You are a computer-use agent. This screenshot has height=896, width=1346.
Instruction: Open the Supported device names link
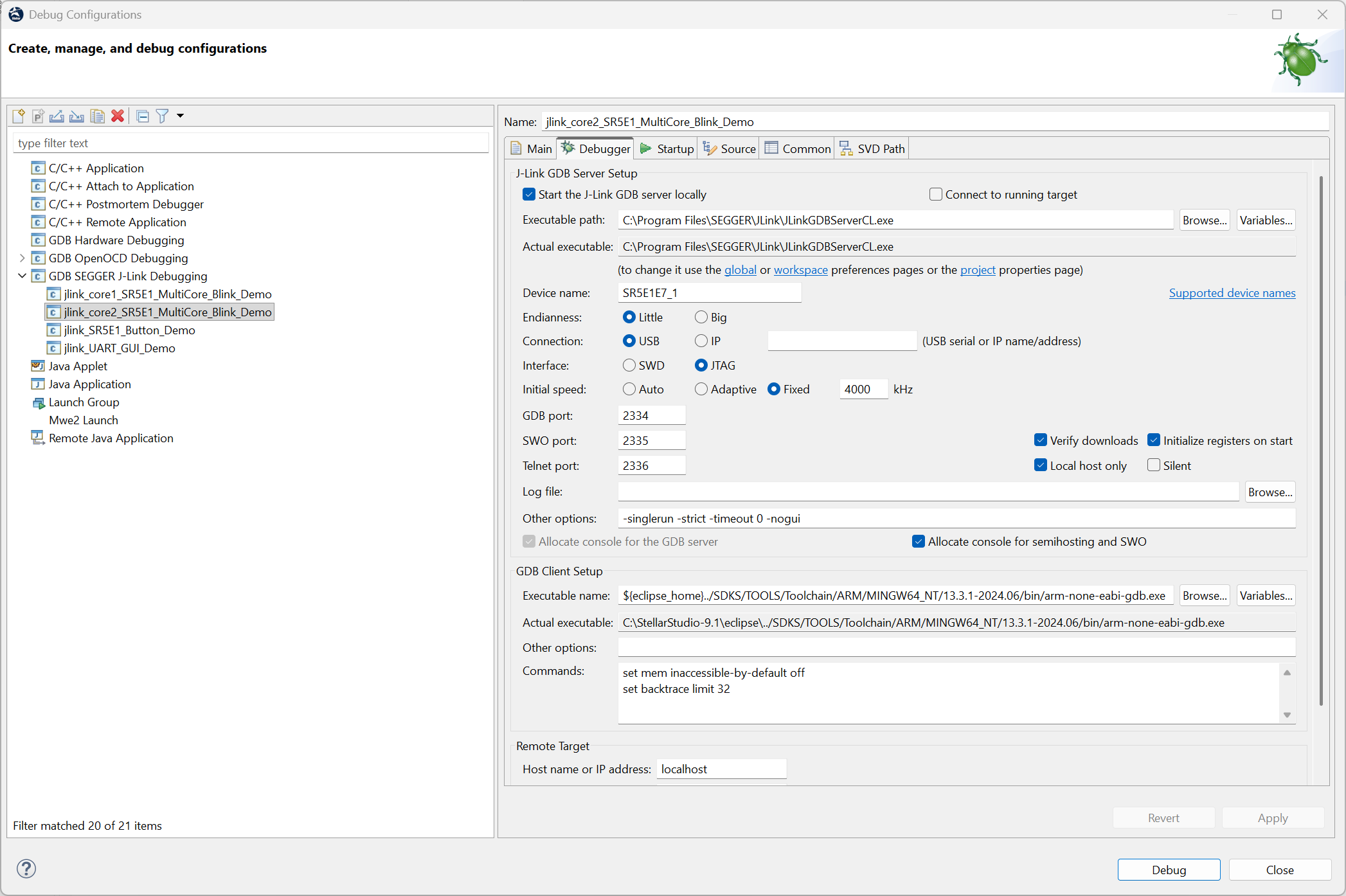(1232, 293)
